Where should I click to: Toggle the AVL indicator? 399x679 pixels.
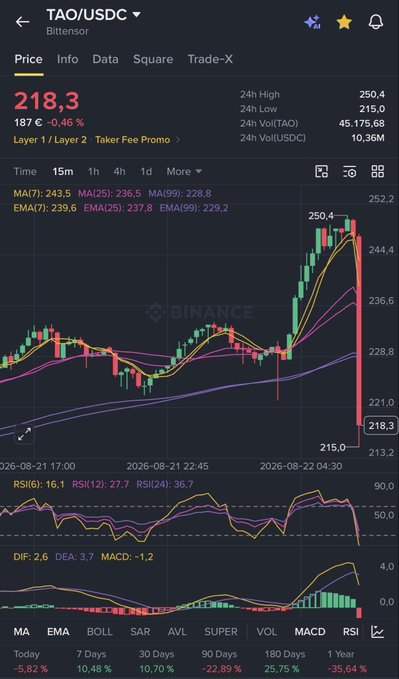[177, 632]
